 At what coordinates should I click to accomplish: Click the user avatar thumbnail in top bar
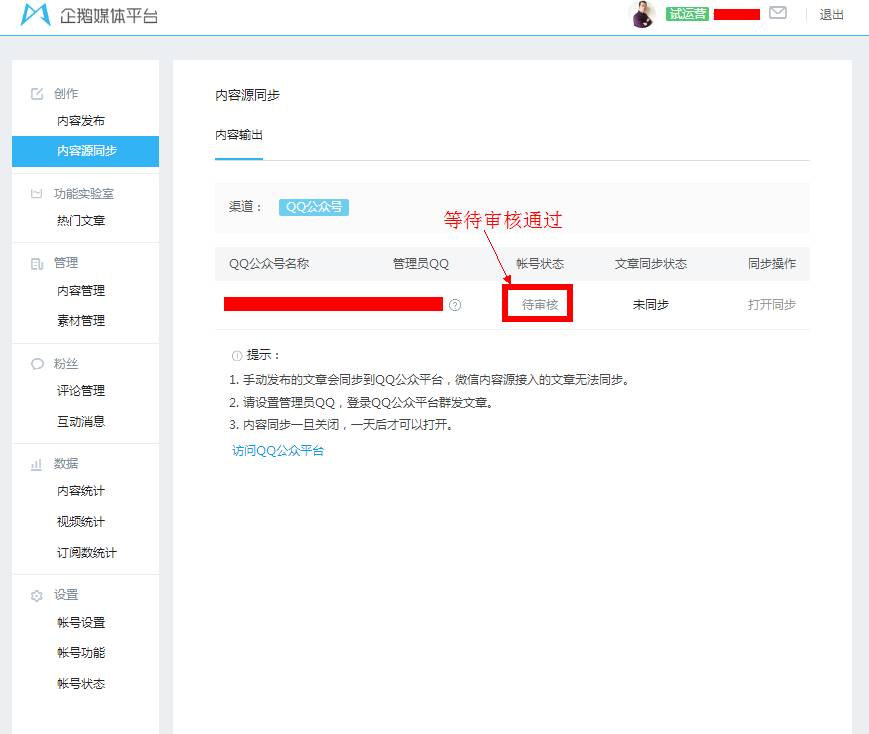coord(641,15)
